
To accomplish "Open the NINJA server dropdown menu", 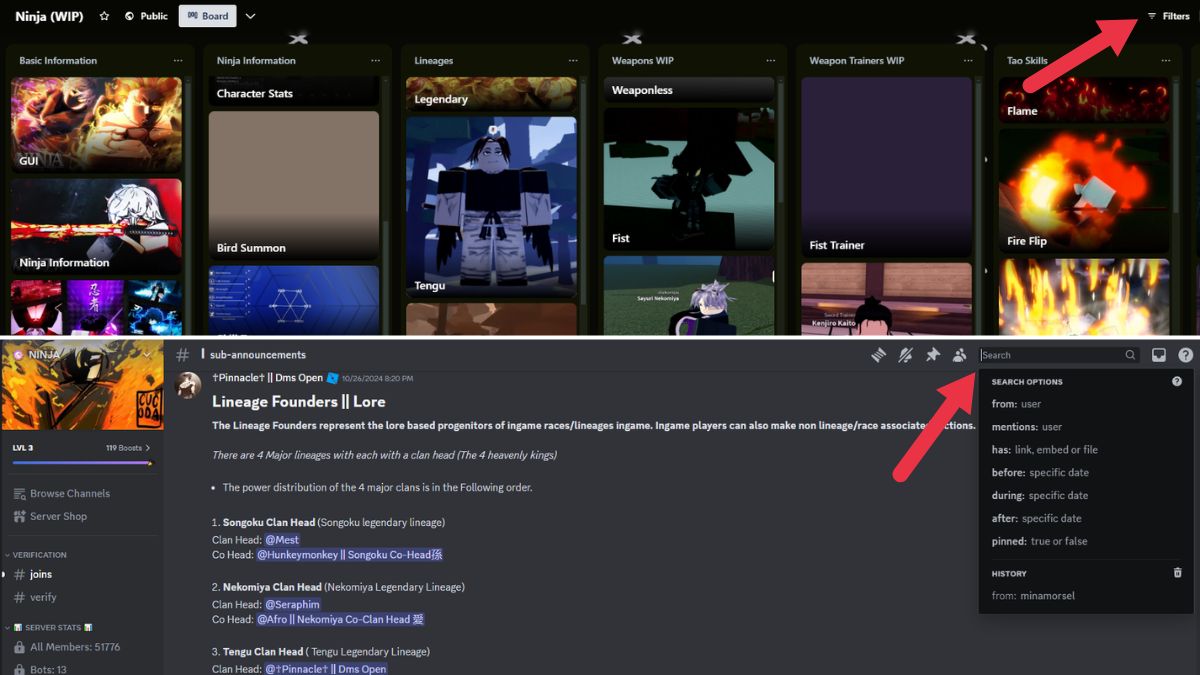I will (x=147, y=355).
